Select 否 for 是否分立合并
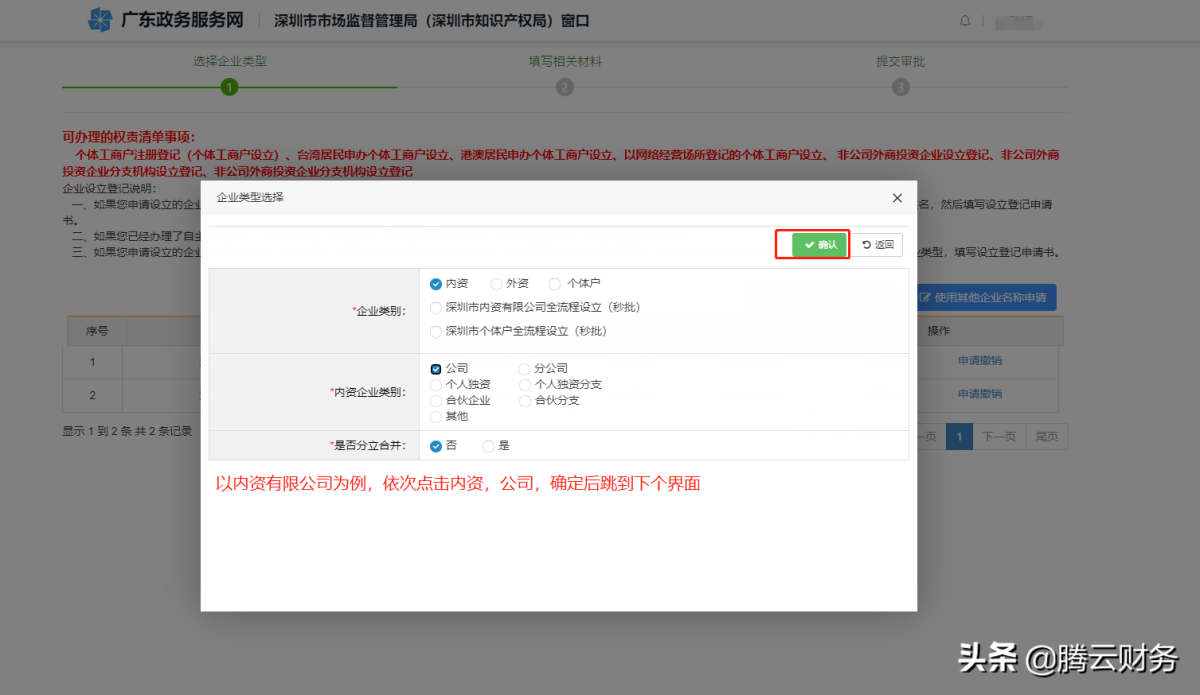This screenshot has width=1200, height=695. coord(436,446)
